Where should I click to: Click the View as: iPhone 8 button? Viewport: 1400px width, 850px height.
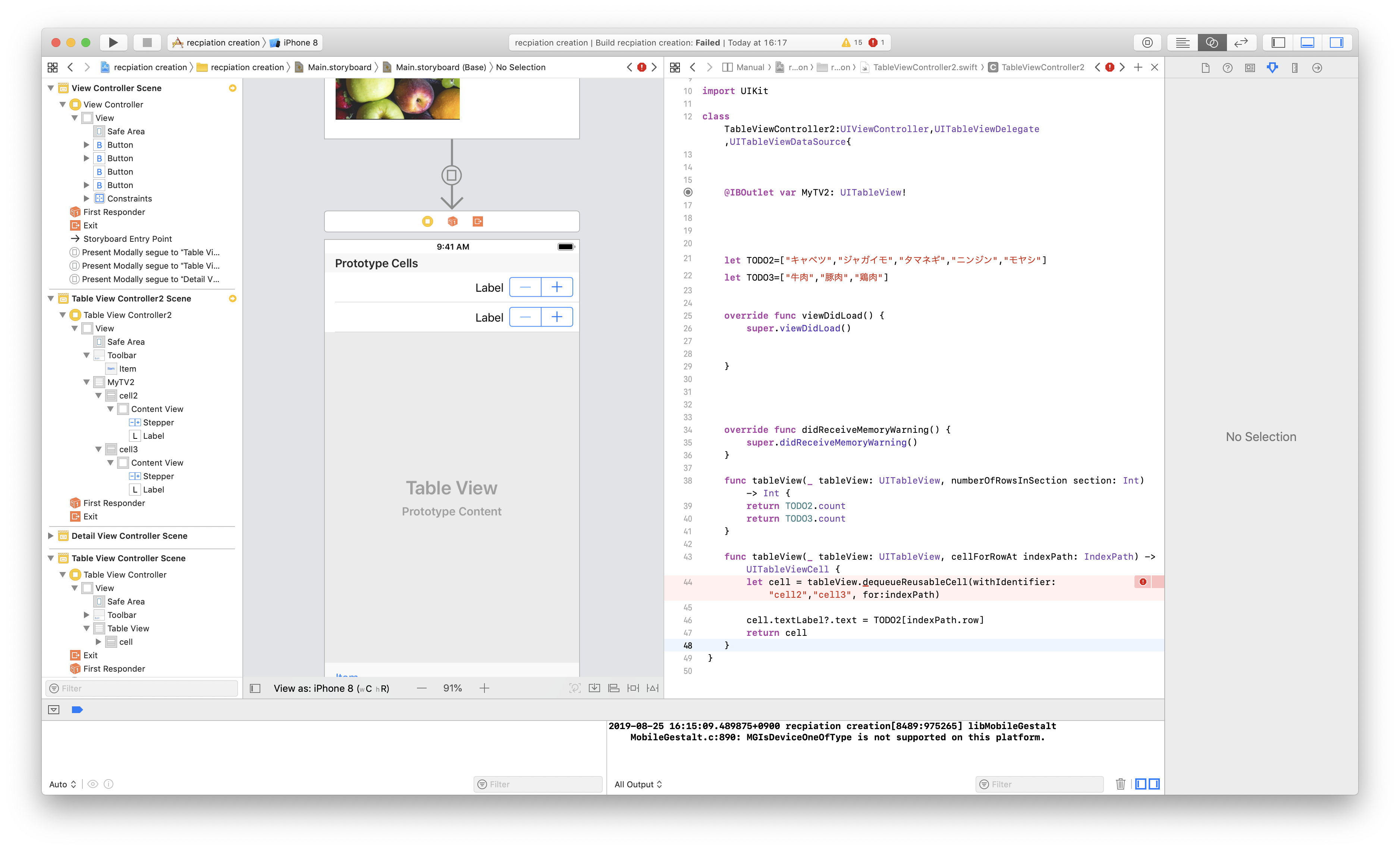click(331, 688)
